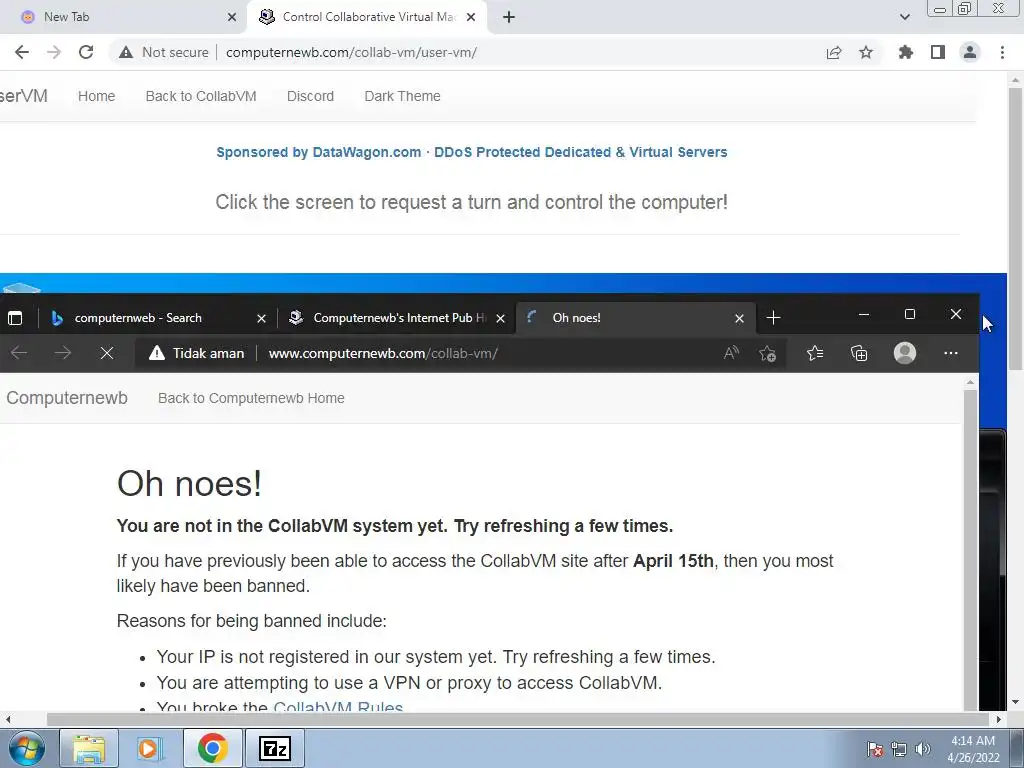The width and height of the screenshot is (1024, 768).
Task: Stop loading page in Edge
Action: tap(106, 353)
